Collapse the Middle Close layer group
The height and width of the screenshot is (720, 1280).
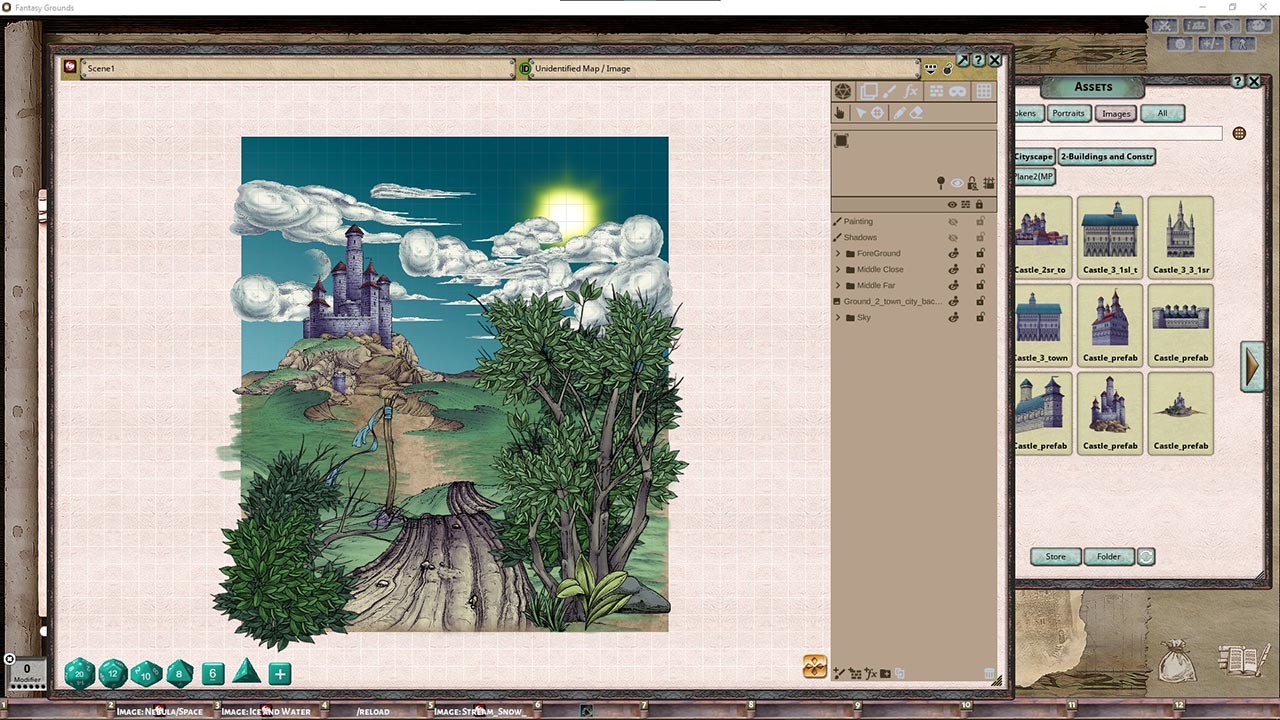[x=838, y=269]
